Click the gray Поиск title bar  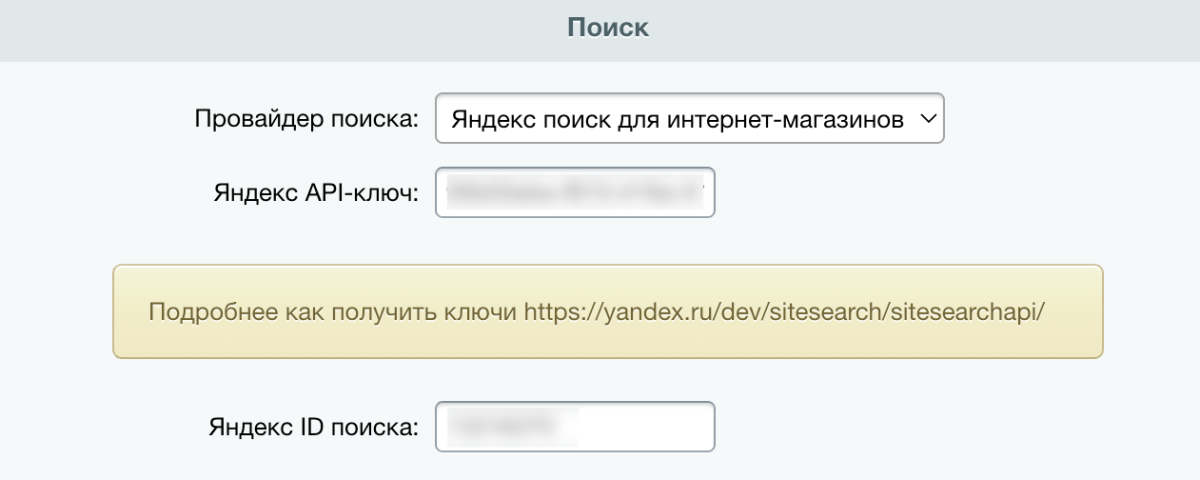click(x=600, y=30)
